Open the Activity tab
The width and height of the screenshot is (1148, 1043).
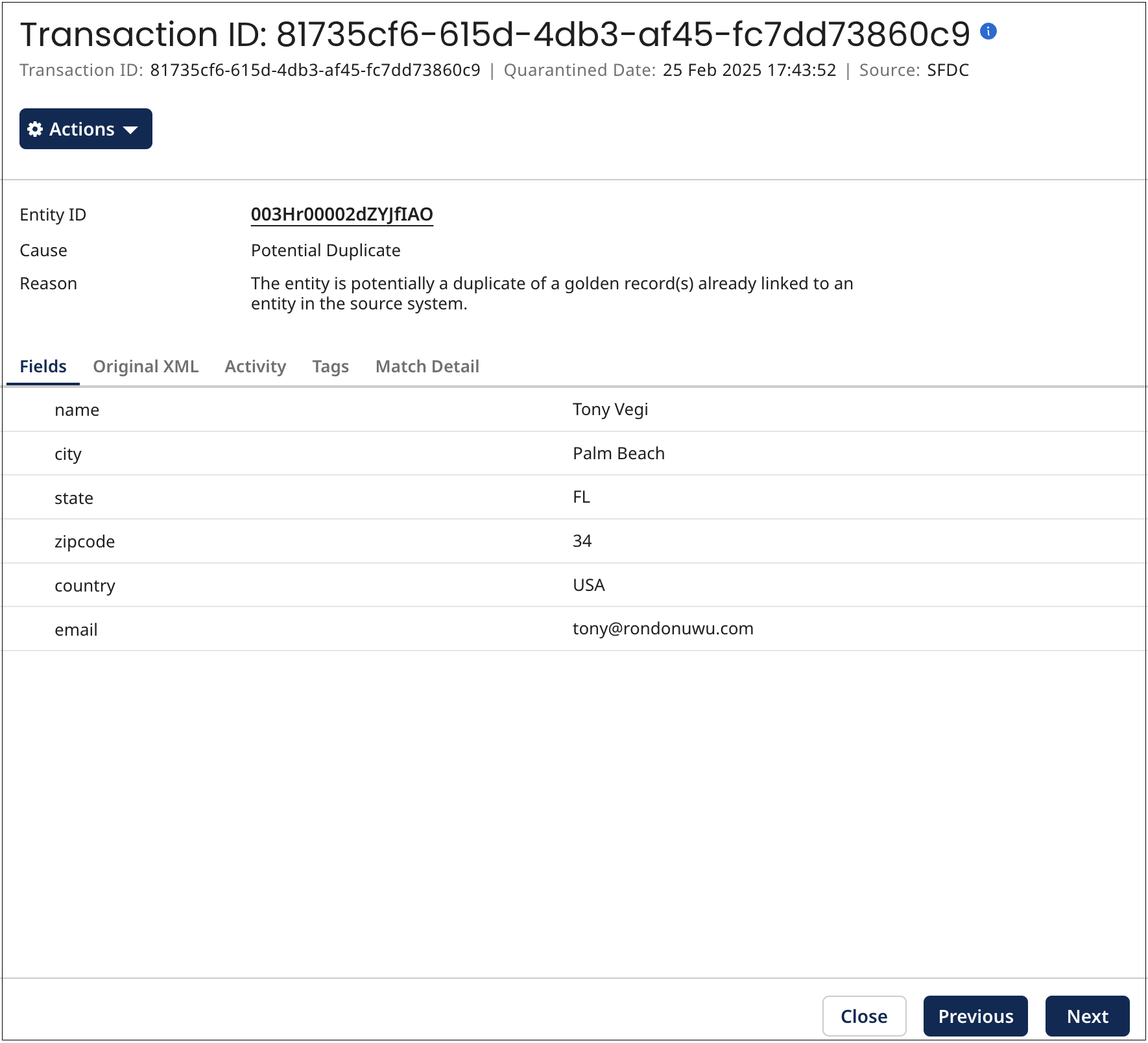coord(256,366)
